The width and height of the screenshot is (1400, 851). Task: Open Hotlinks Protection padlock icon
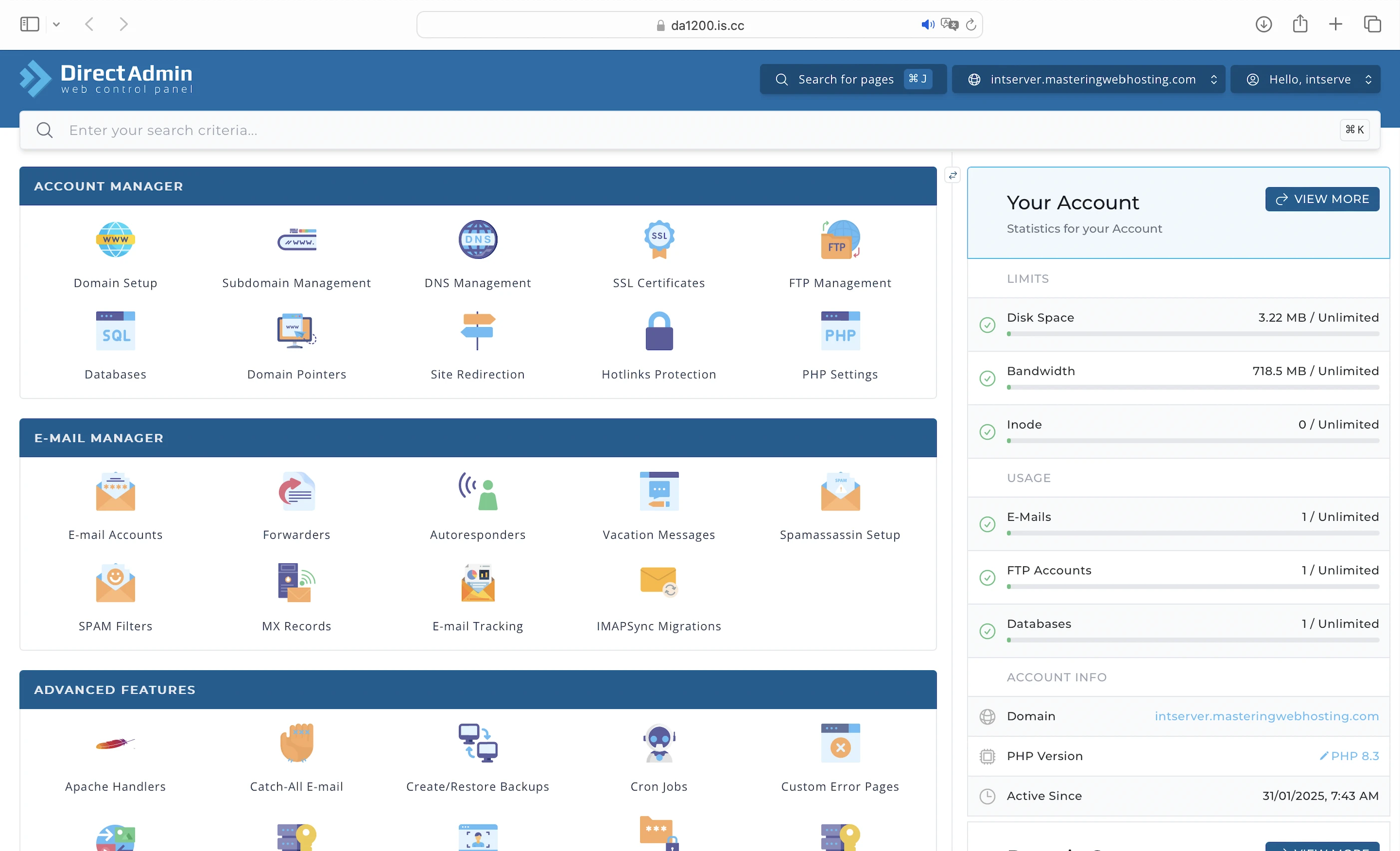[659, 331]
